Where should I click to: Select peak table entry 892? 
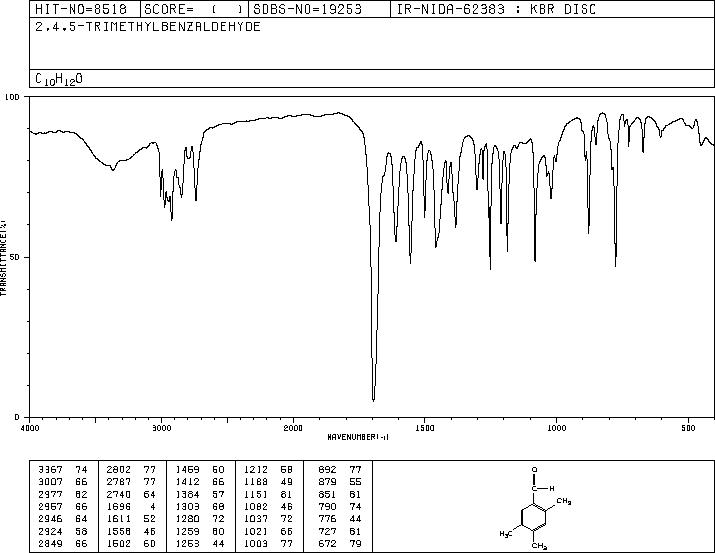coord(327,470)
